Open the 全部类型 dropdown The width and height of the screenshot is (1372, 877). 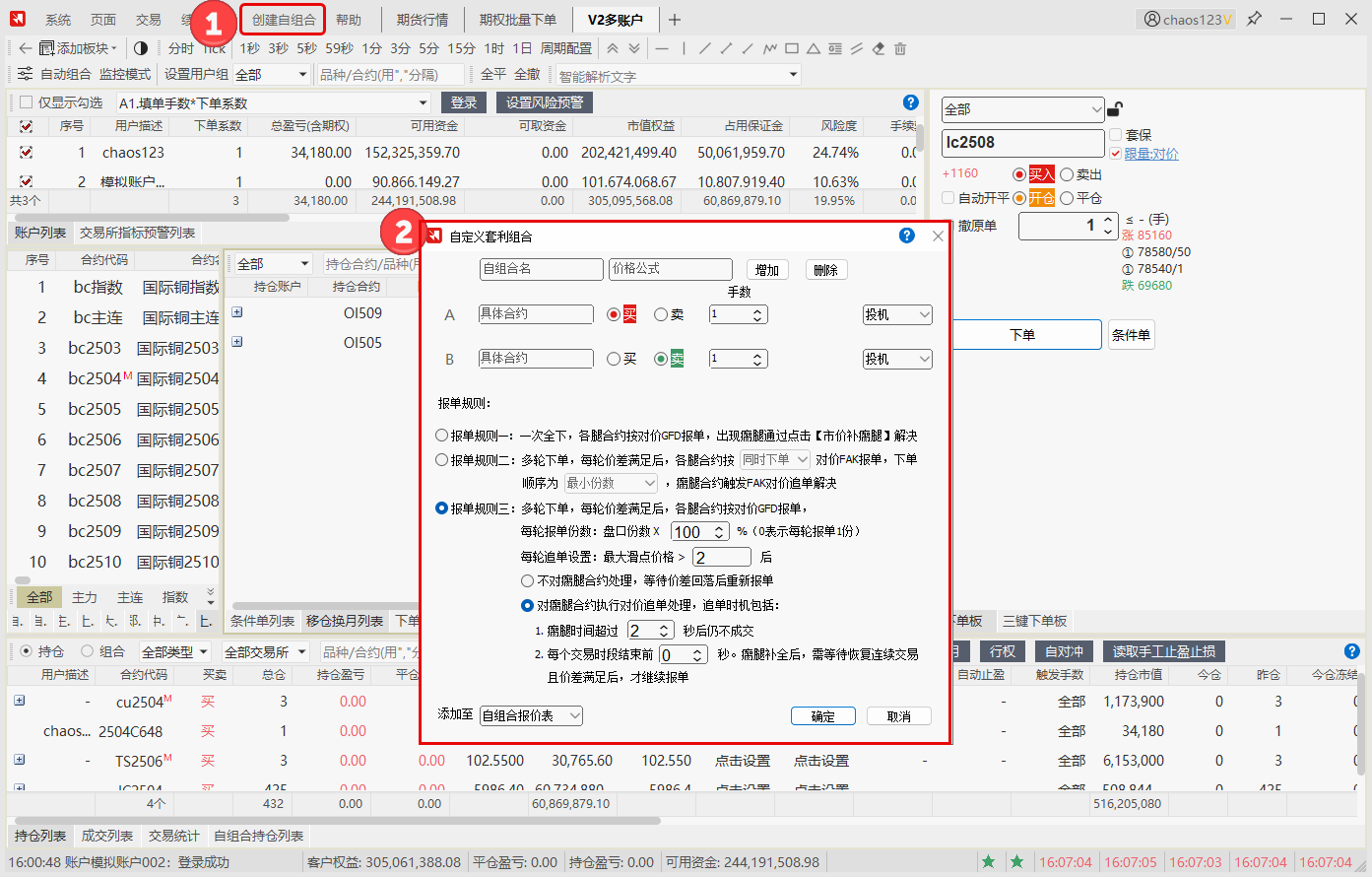[x=174, y=651]
